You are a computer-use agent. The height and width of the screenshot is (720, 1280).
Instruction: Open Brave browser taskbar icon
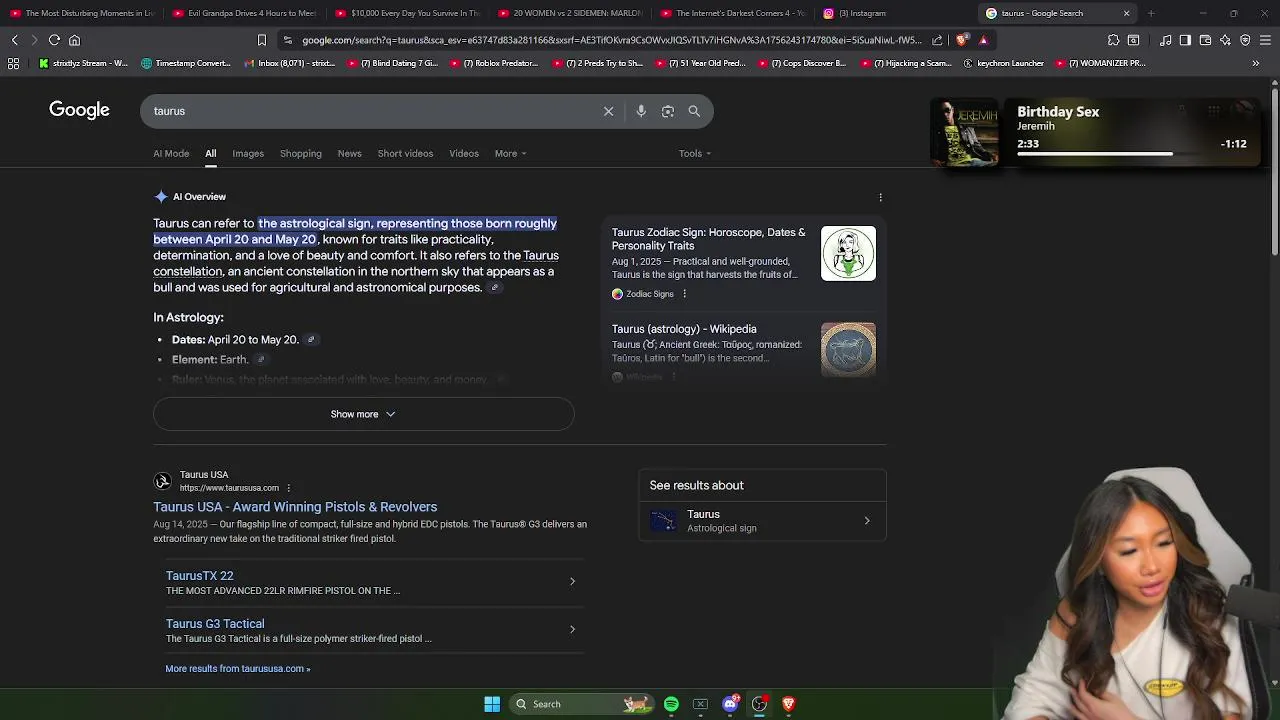coord(788,704)
